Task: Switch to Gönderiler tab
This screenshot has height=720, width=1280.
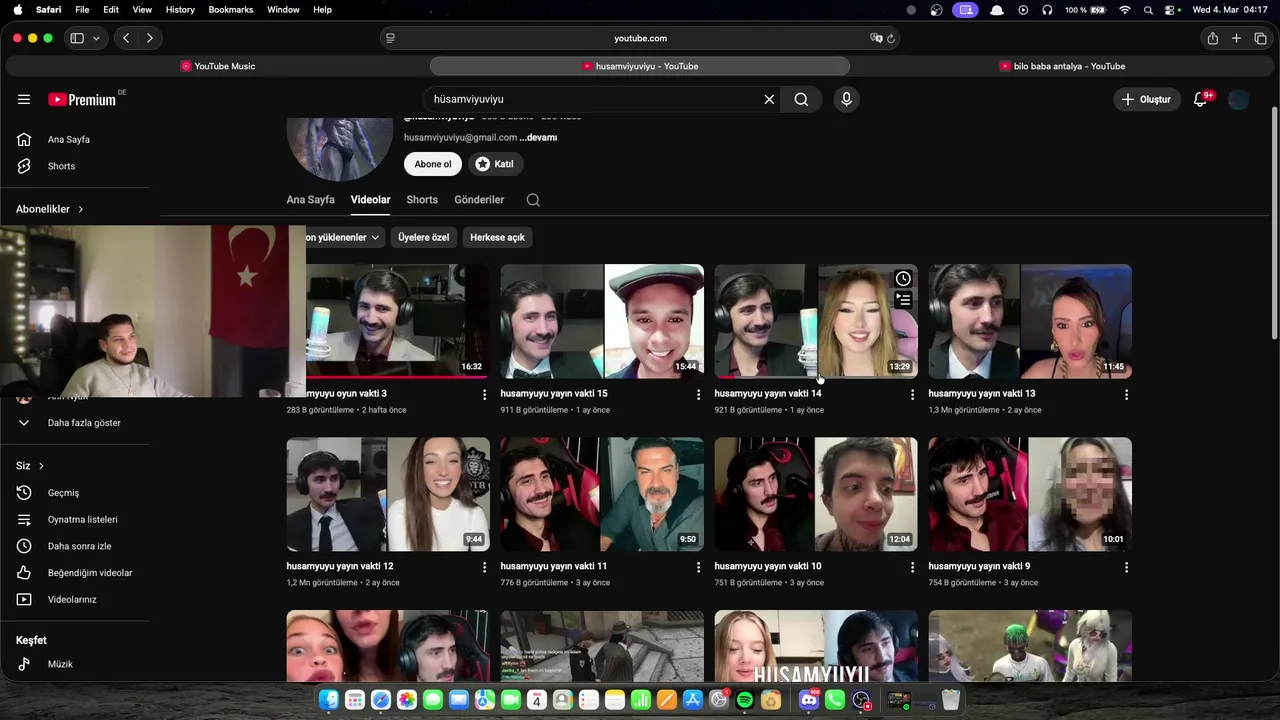Action: pos(479,200)
